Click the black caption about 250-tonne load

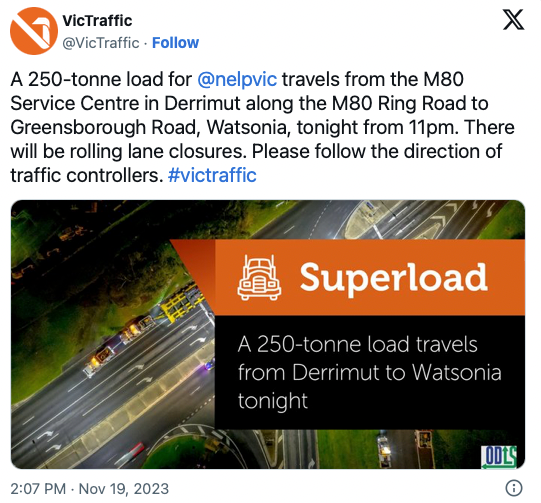[x=370, y=373]
